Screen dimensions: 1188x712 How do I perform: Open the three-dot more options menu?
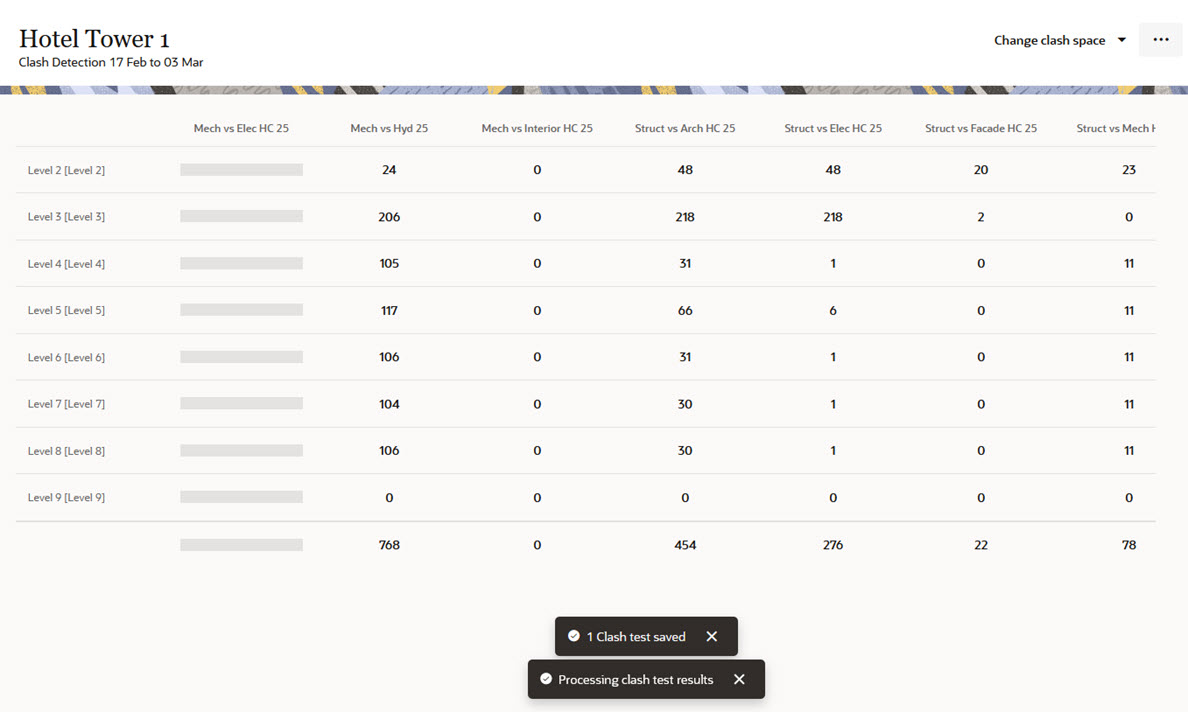[x=1160, y=40]
